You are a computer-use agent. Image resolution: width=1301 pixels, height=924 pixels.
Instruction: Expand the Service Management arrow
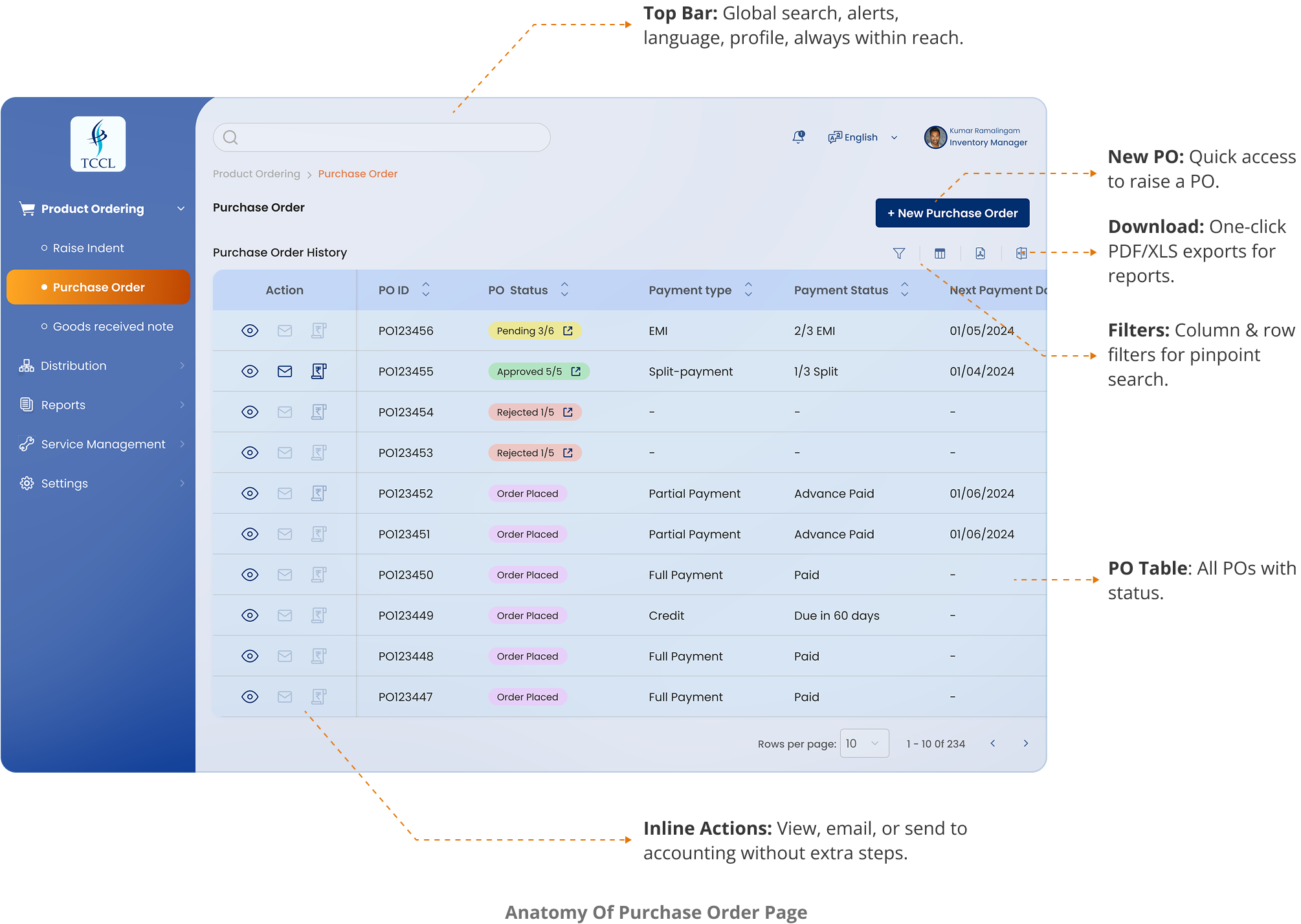182,444
